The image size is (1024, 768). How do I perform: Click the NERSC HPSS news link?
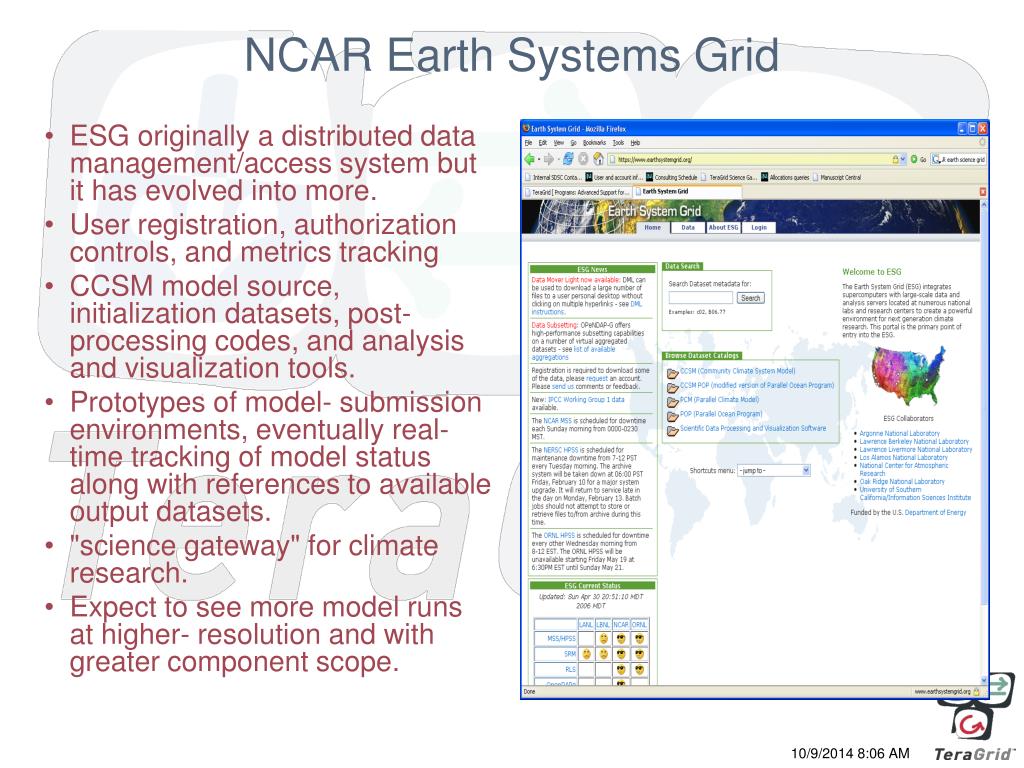tap(560, 450)
